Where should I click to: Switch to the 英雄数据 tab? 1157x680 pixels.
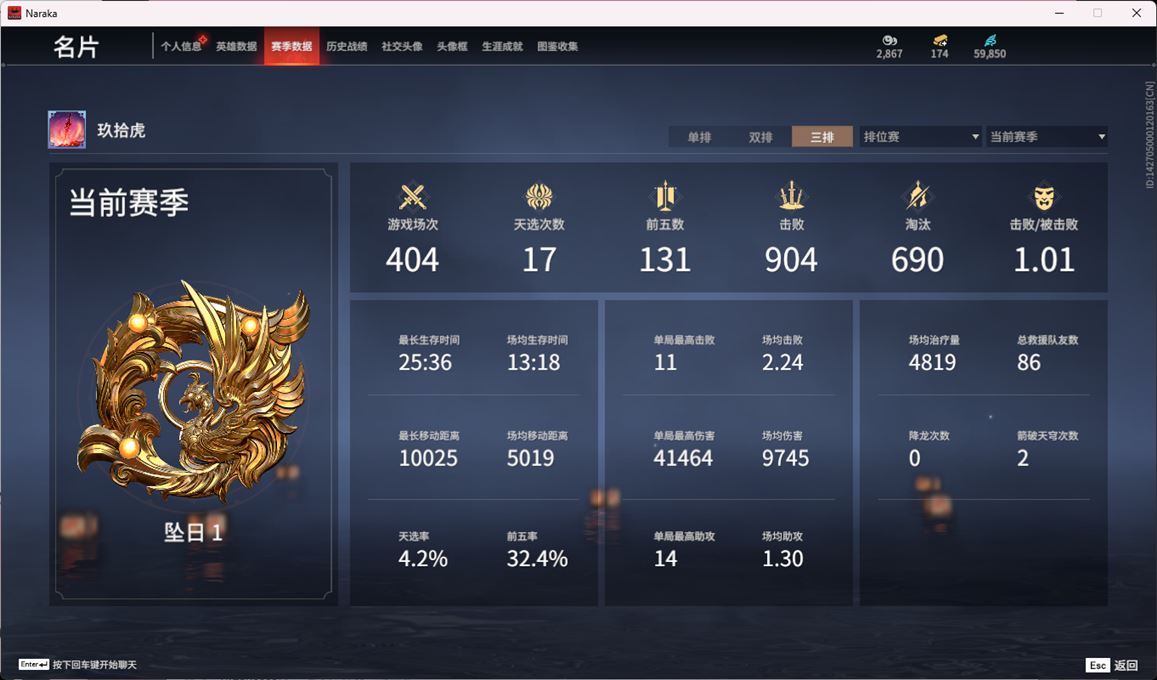click(236, 46)
